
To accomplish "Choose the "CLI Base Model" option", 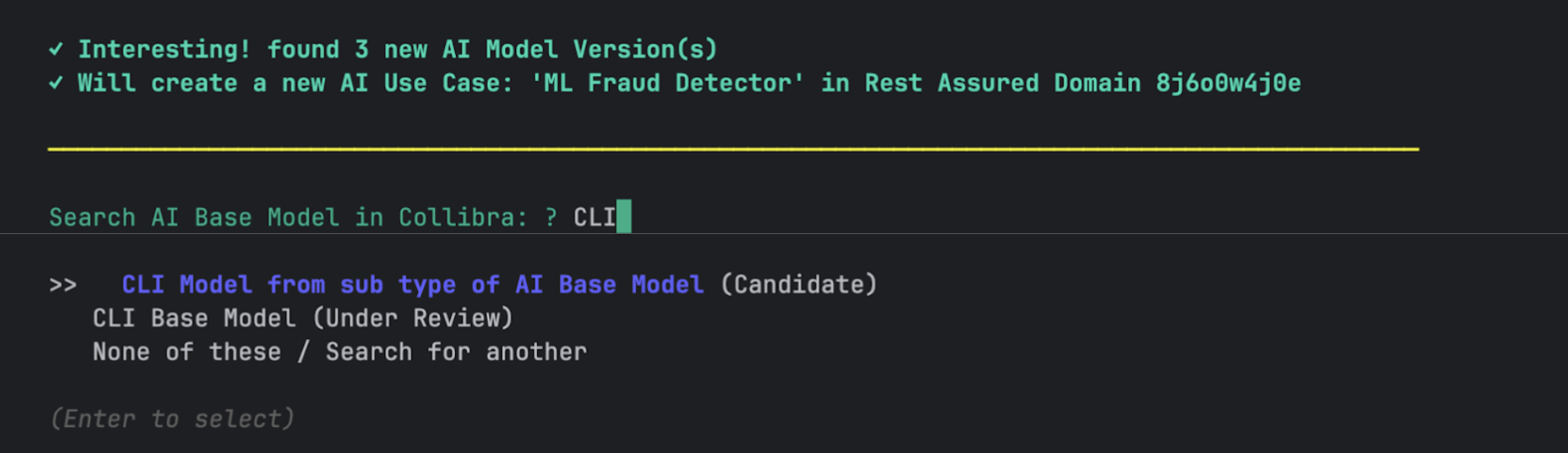I will [x=194, y=318].
